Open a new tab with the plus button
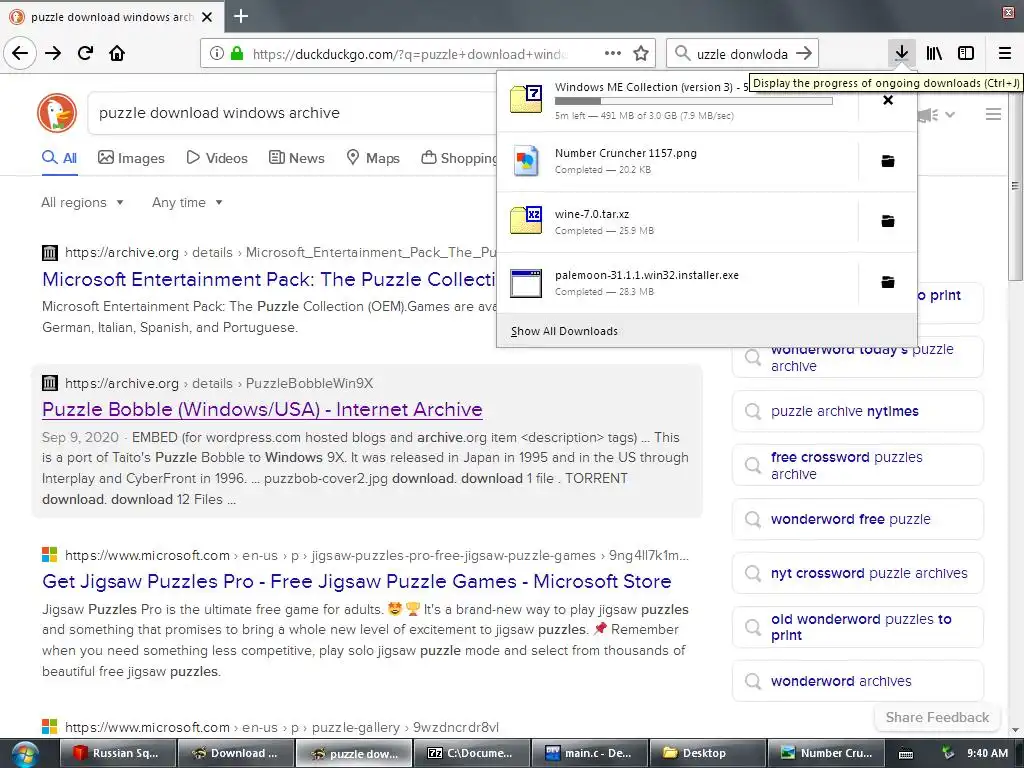 (x=240, y=16)
